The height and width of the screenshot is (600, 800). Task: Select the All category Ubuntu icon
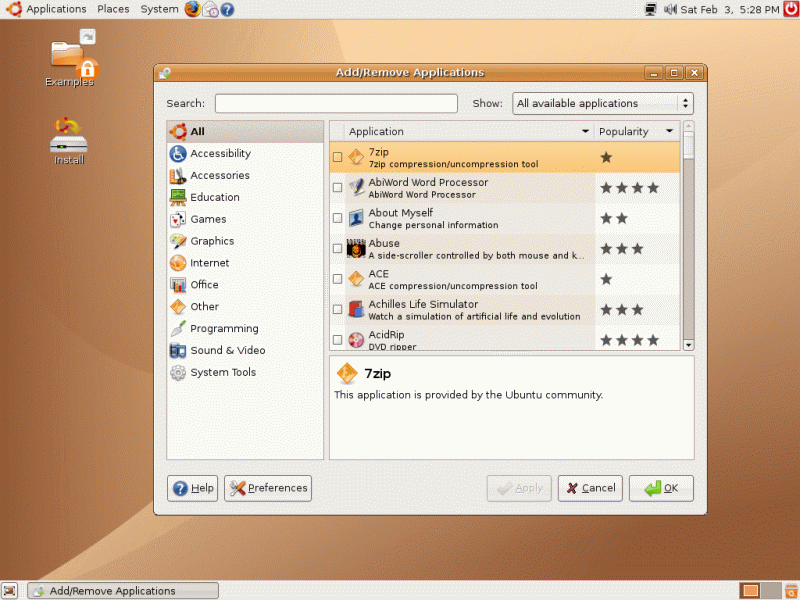178,132
